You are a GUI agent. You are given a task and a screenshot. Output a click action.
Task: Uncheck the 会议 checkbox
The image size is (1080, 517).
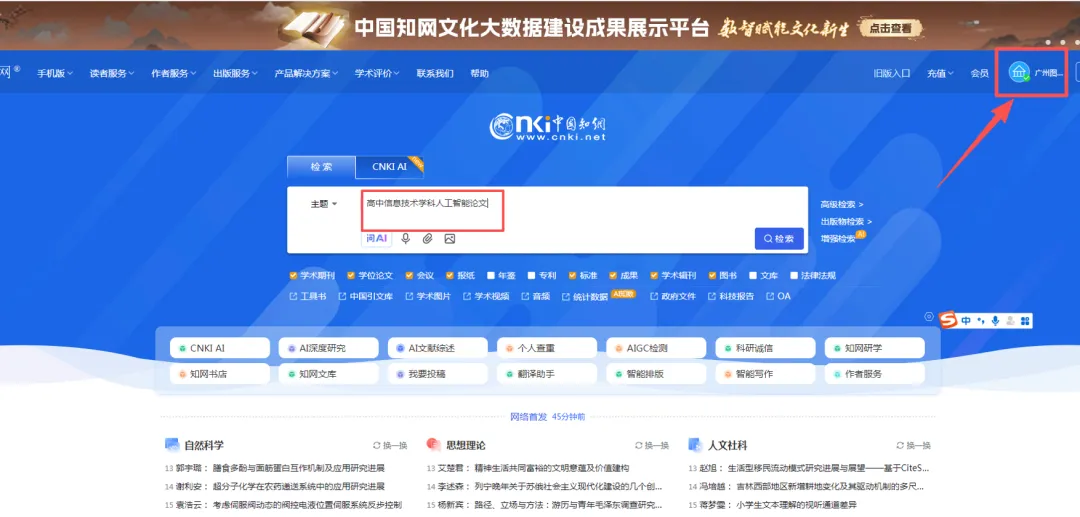[409, 275]
